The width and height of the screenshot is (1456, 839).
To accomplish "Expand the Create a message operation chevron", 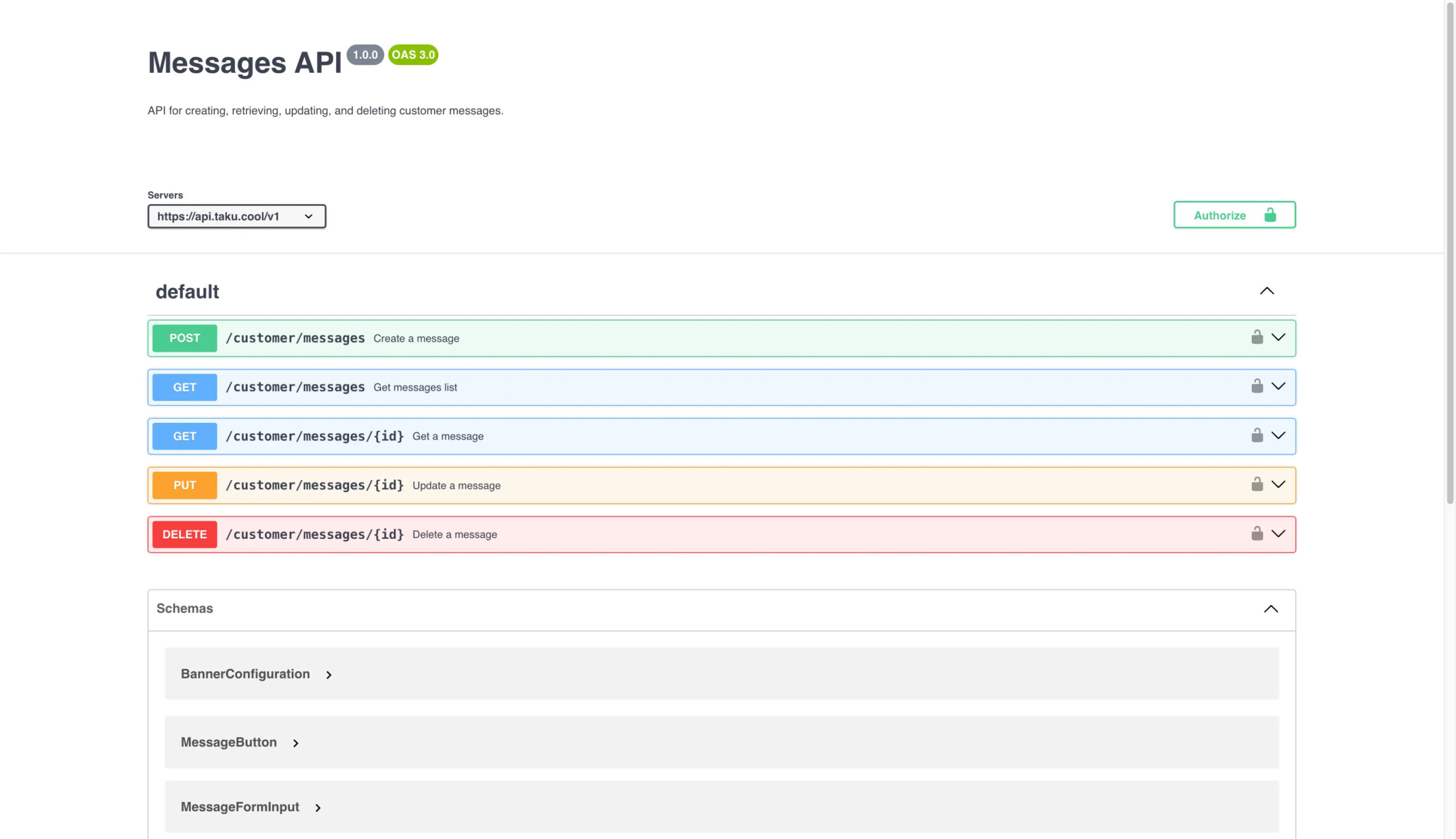I will 1278,337.
